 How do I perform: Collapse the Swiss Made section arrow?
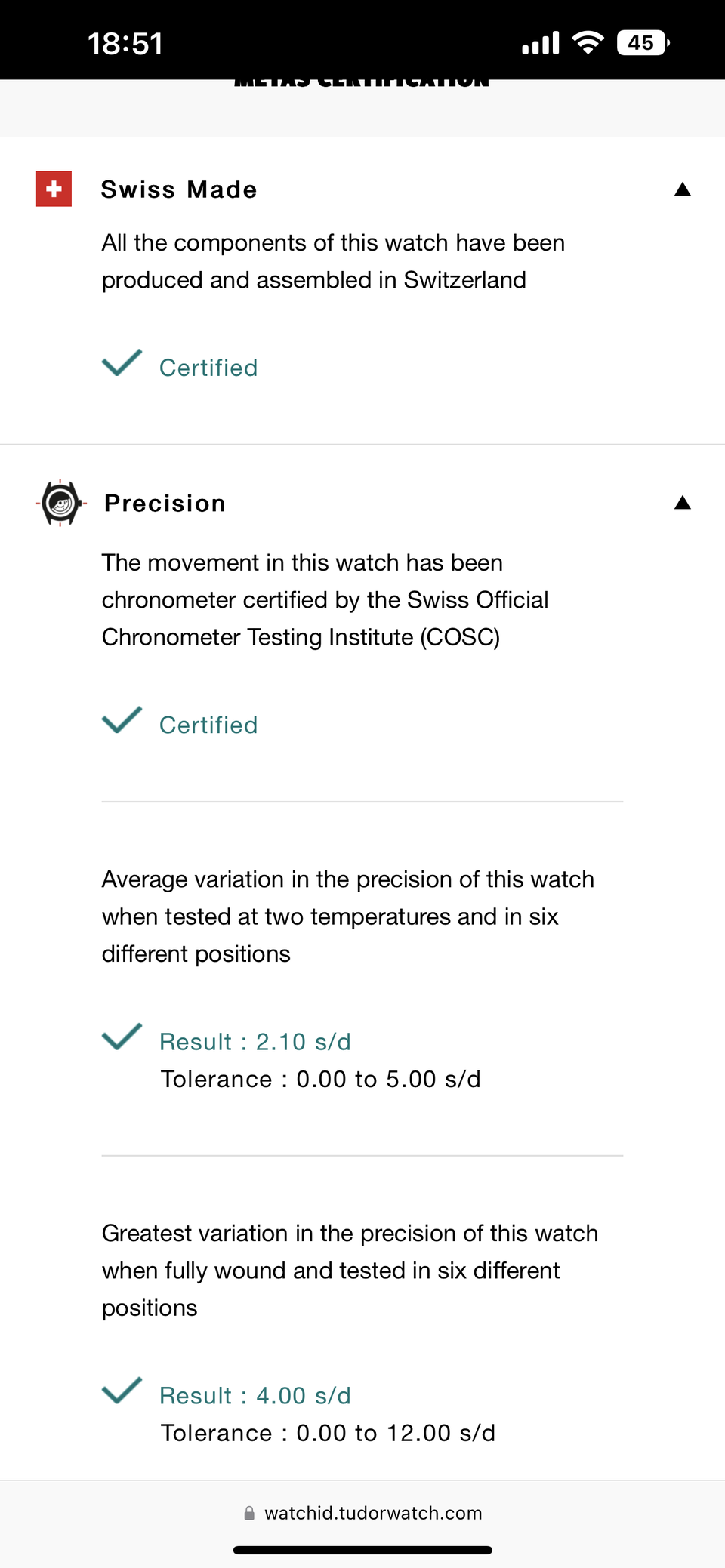683,189
